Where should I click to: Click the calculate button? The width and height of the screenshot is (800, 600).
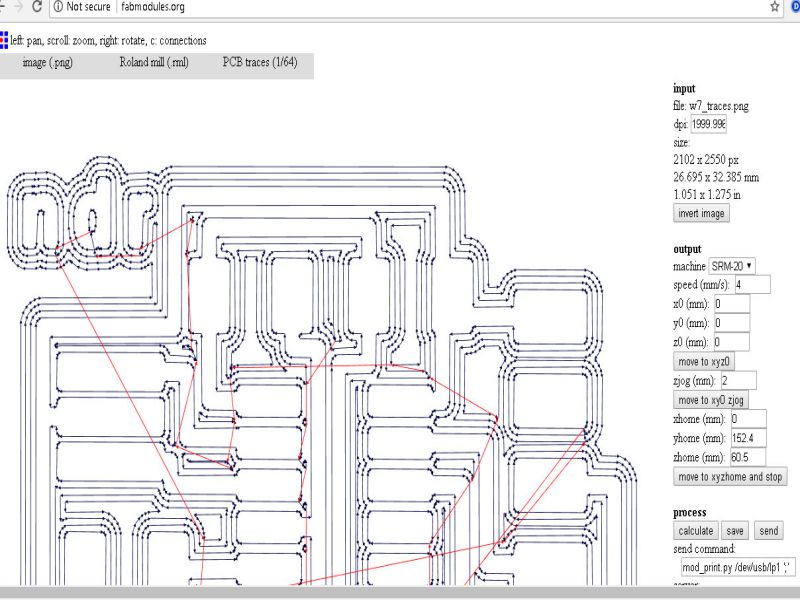point(696,531)
